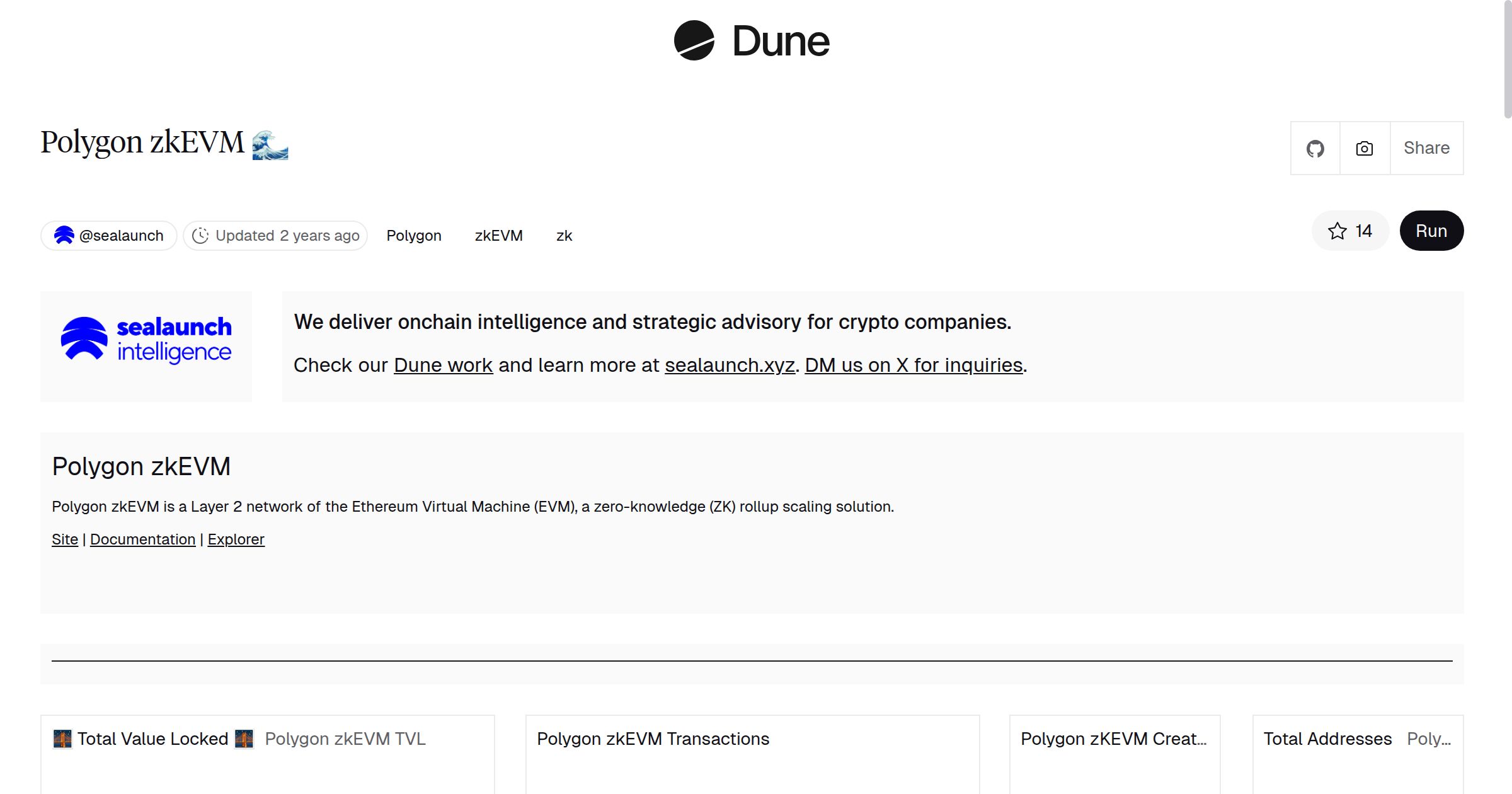
Task: Open DM us on X link
Action: coord(913,365)
